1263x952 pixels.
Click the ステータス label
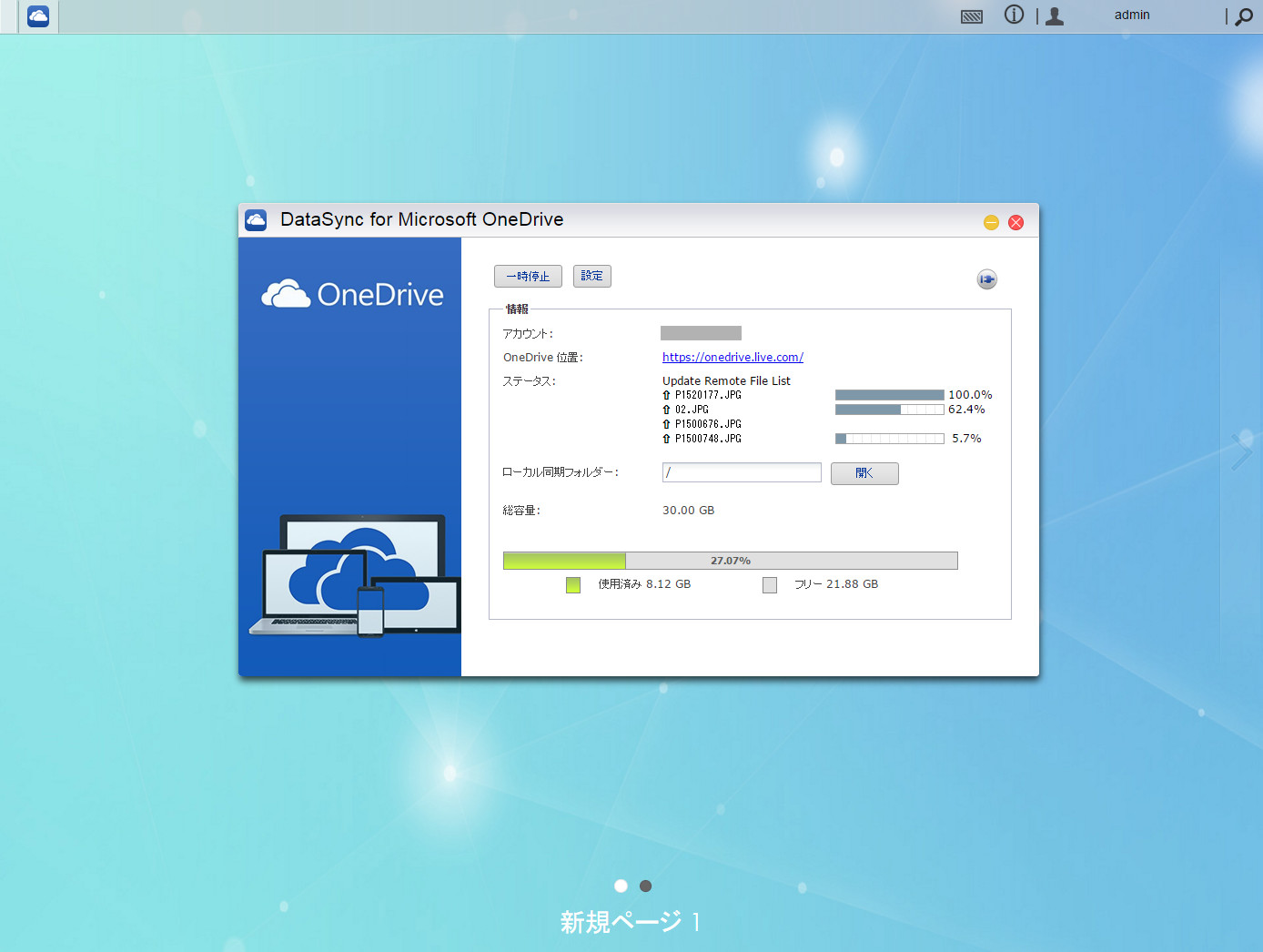(x=529, y=381)
